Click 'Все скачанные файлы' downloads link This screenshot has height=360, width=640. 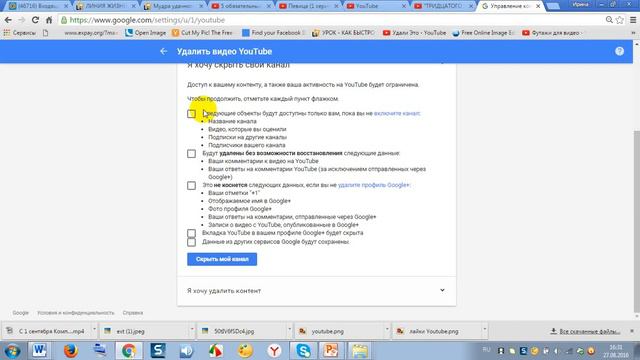tap(586, 331)
